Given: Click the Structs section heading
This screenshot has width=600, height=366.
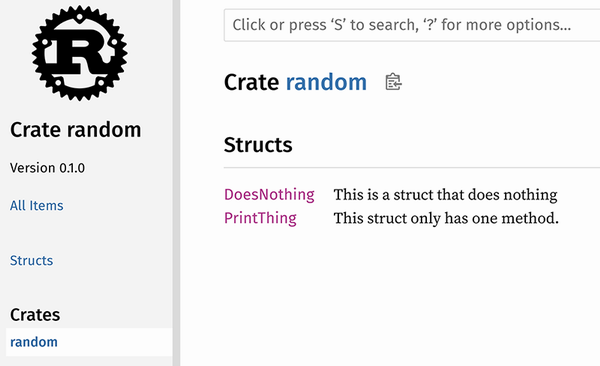Looking at the screenshot, I should click(258, 145).
